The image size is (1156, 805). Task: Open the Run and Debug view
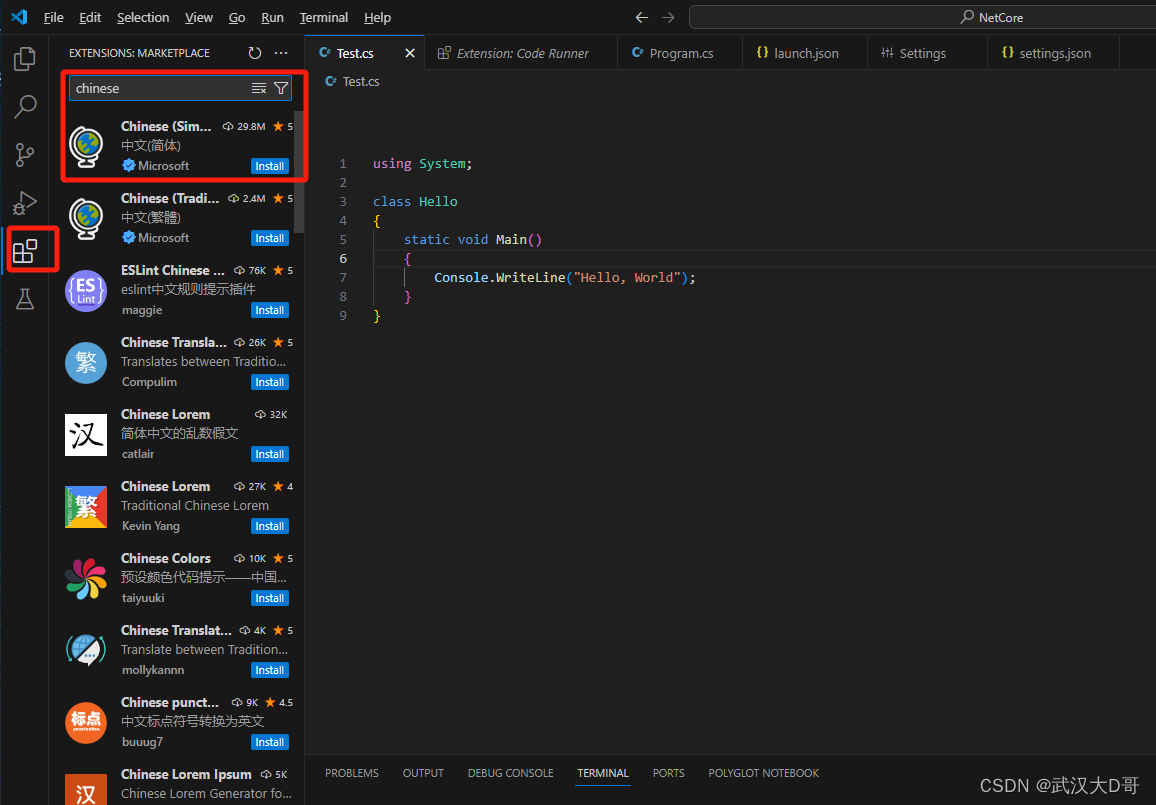[x=25, y=203]
